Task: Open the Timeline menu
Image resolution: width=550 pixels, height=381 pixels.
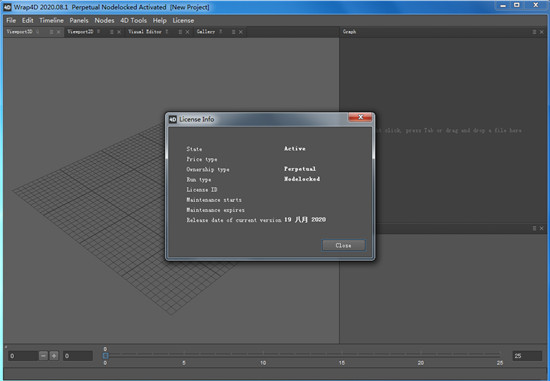Action: (51, 20)
